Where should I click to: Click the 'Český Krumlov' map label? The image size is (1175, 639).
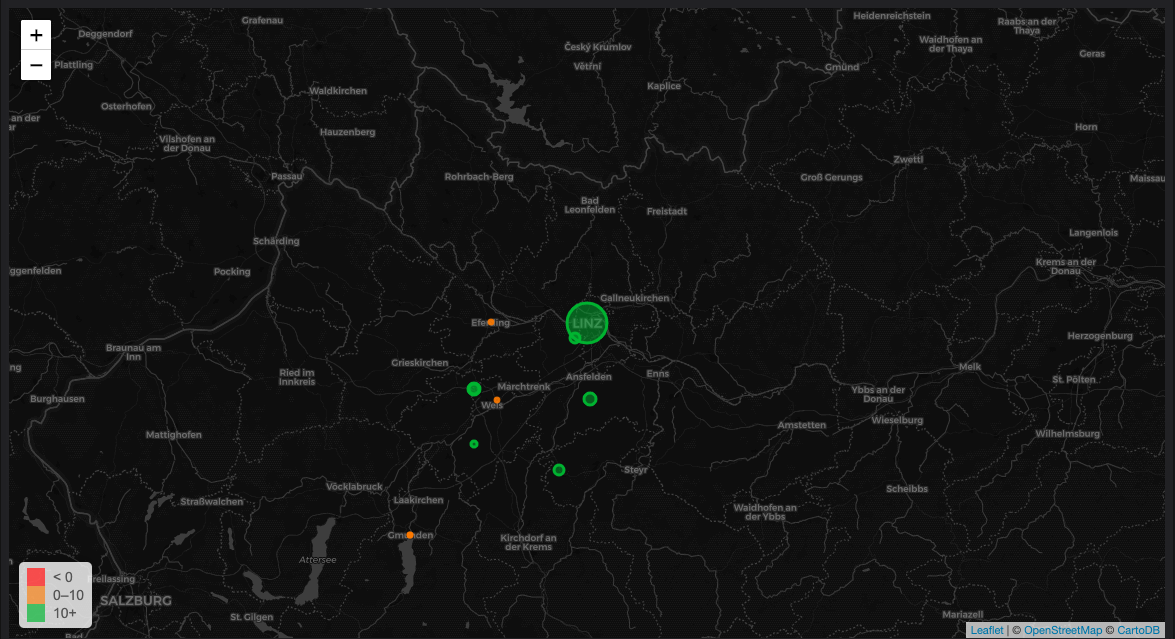pos(598,46)
